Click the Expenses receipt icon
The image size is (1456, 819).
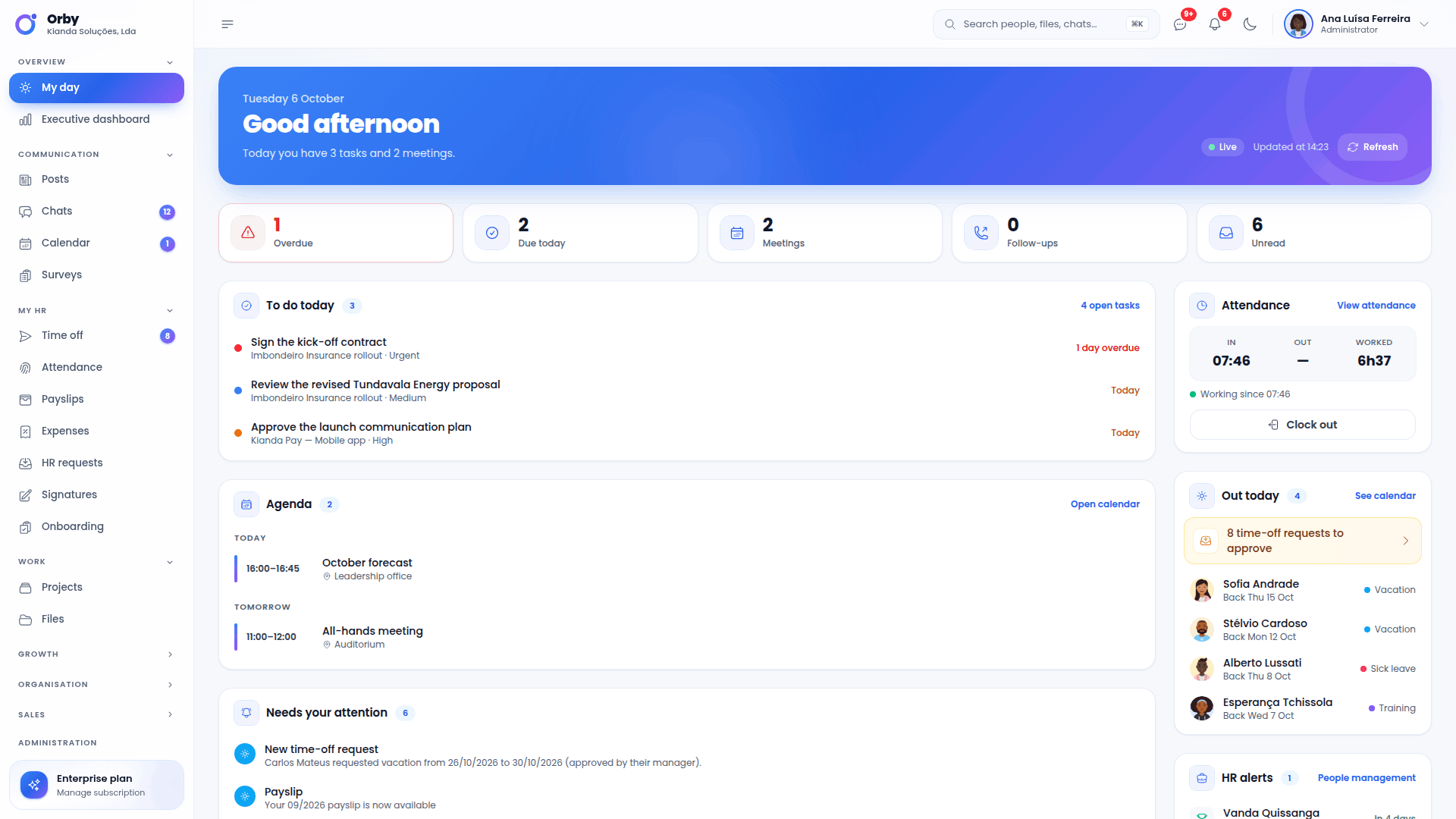[x=25, y=431]
